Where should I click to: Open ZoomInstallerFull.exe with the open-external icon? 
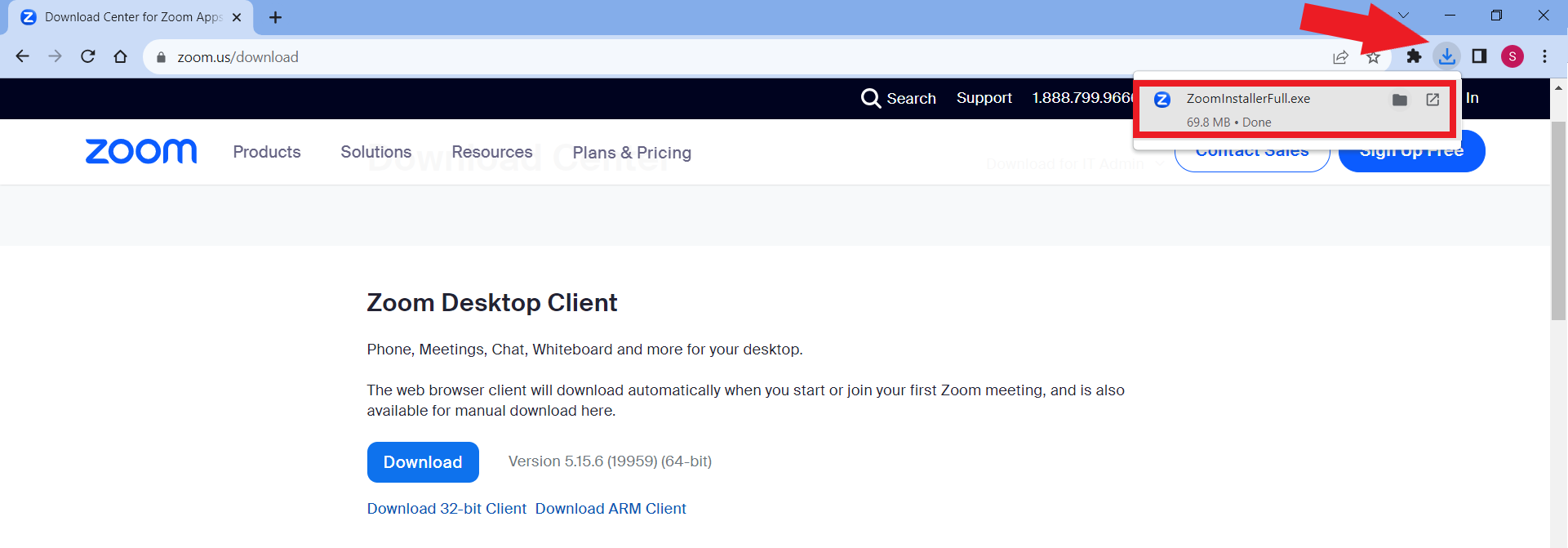[x=1433, y=100]
